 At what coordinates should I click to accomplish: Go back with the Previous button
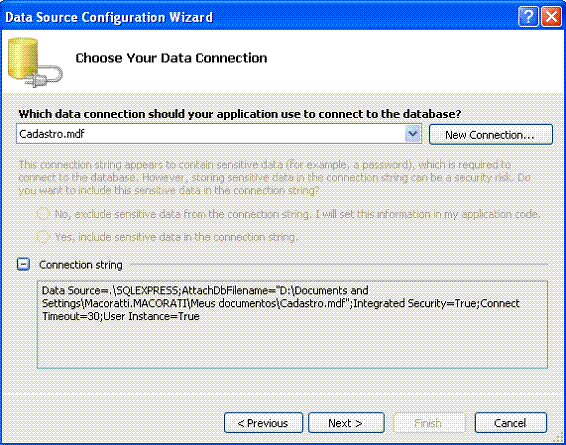263,423
